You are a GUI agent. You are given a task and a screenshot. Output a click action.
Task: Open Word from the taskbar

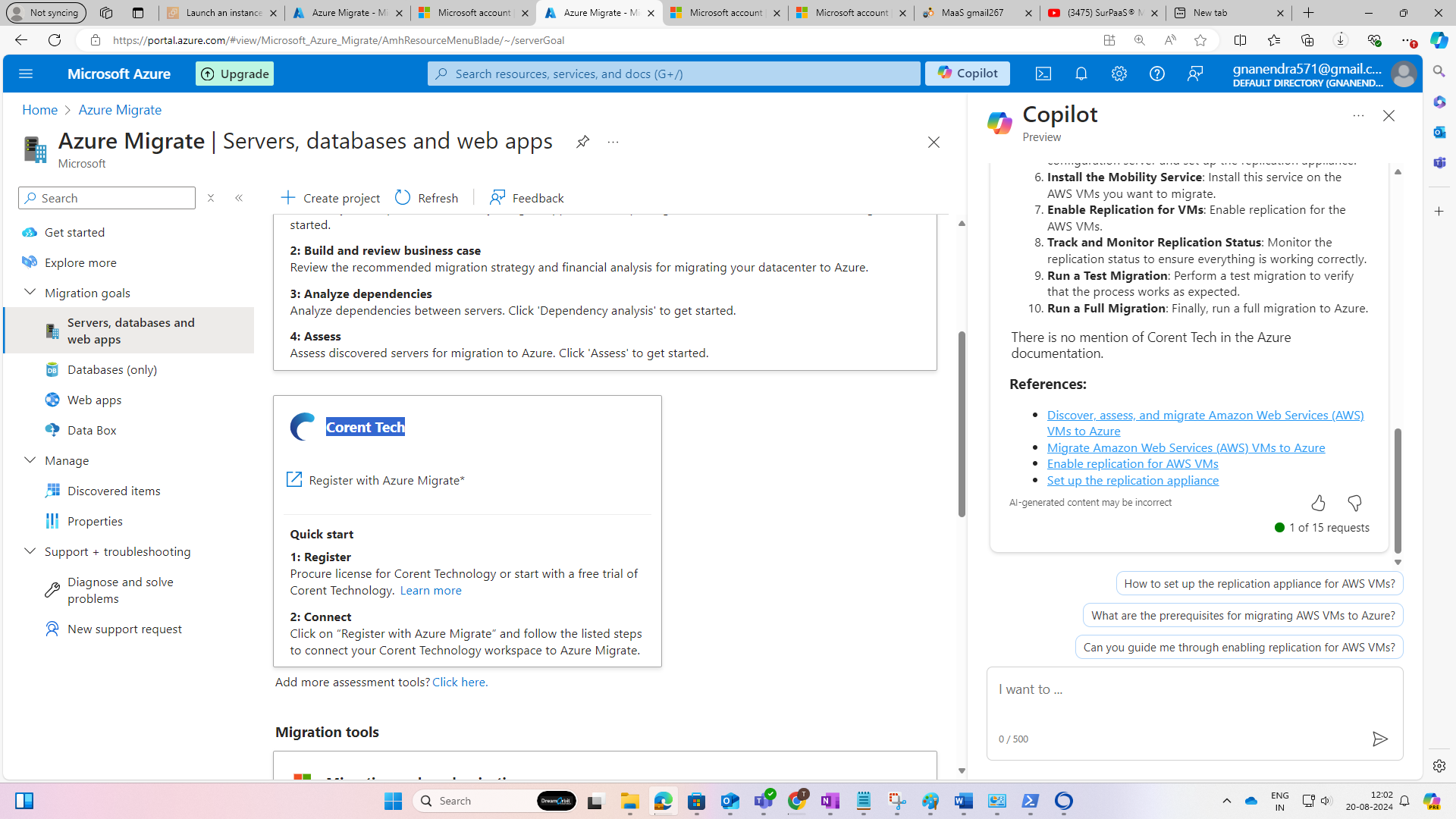[963, 801]
